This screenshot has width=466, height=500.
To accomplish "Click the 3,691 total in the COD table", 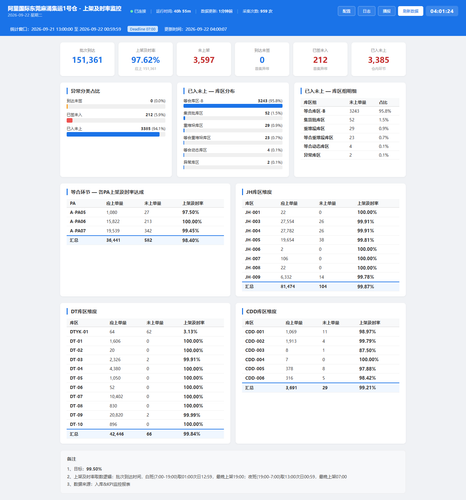I will 291,388.
